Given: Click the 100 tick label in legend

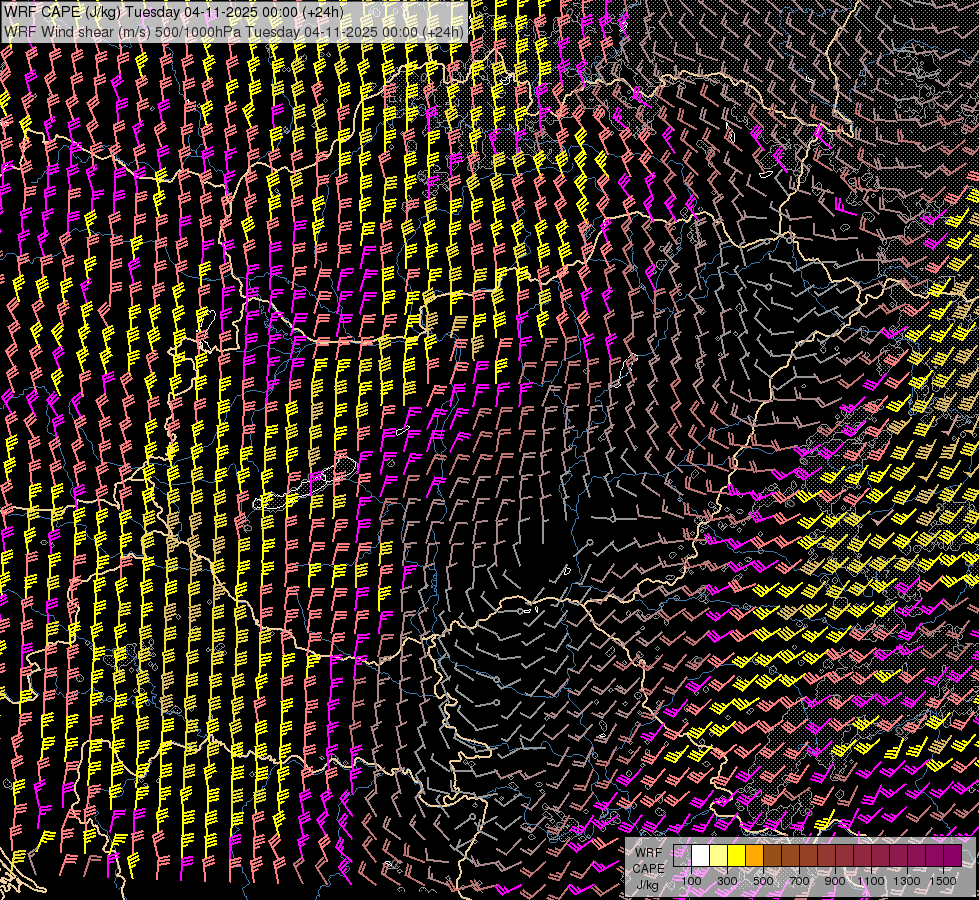Looking at the screenshot, I should click(692, 881).
